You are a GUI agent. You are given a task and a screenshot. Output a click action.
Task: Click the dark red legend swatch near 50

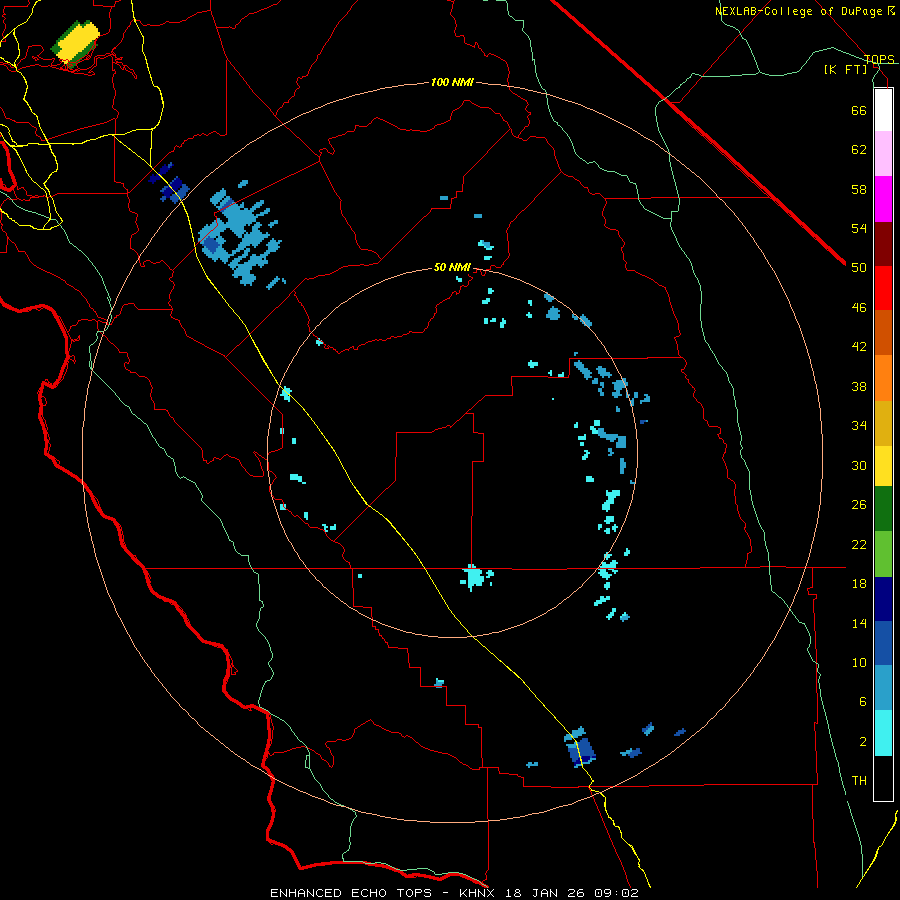pos(883,245)
